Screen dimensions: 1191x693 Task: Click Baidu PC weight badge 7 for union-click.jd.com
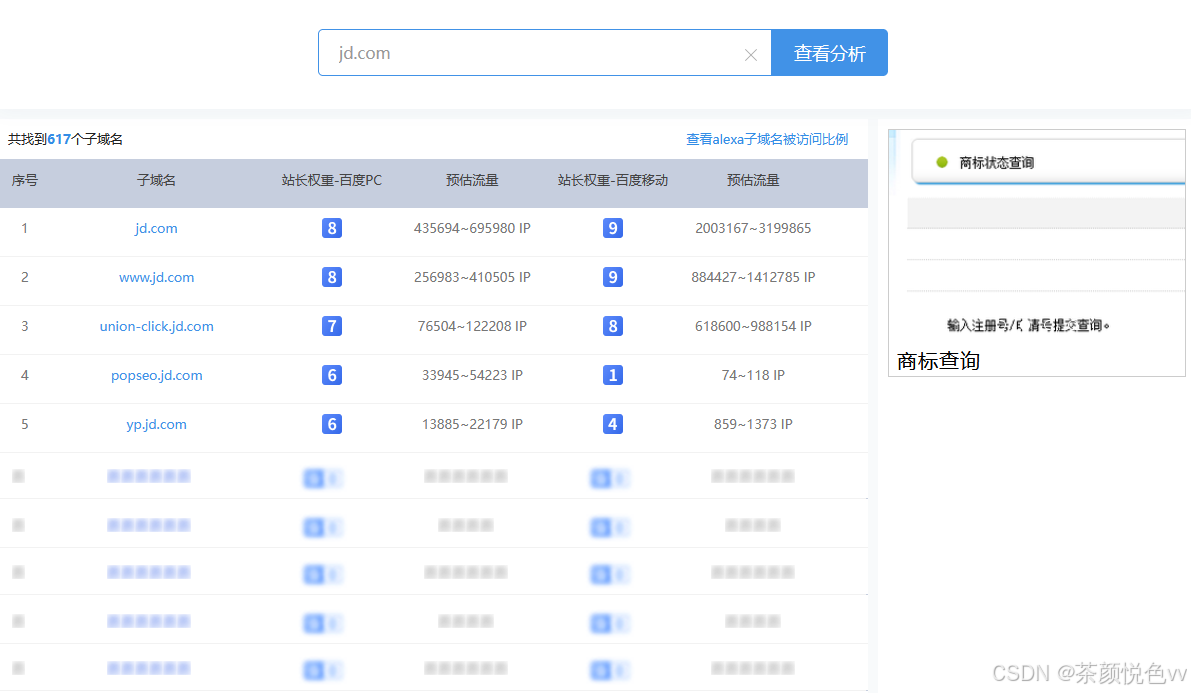coord(332,326)
